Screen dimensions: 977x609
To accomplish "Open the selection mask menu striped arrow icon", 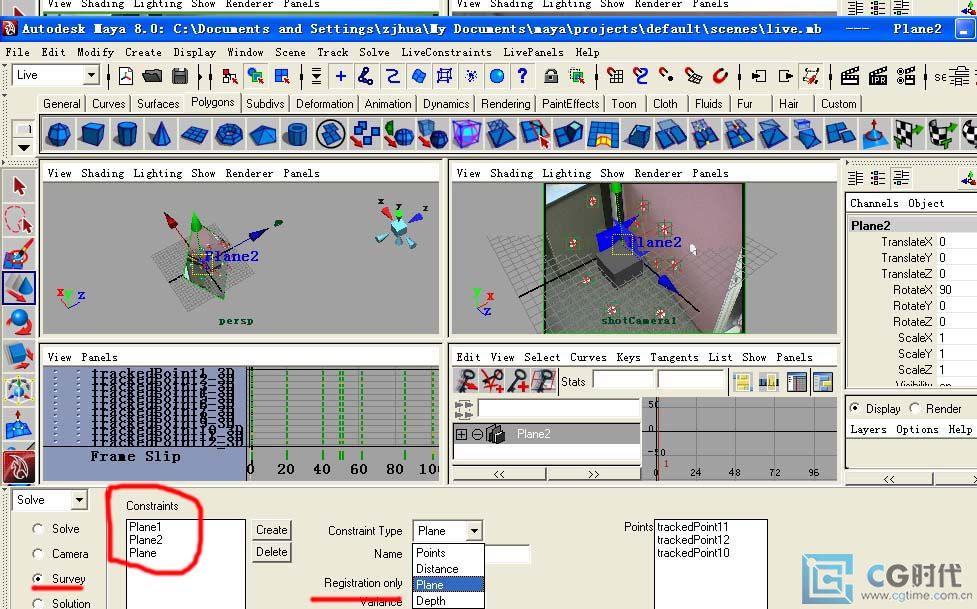I will 316,76.
